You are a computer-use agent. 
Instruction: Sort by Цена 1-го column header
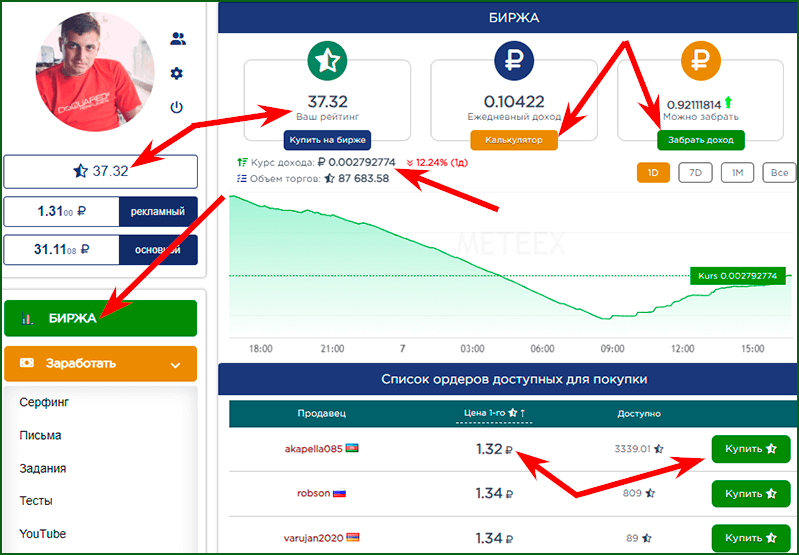(x=494, y=413)
